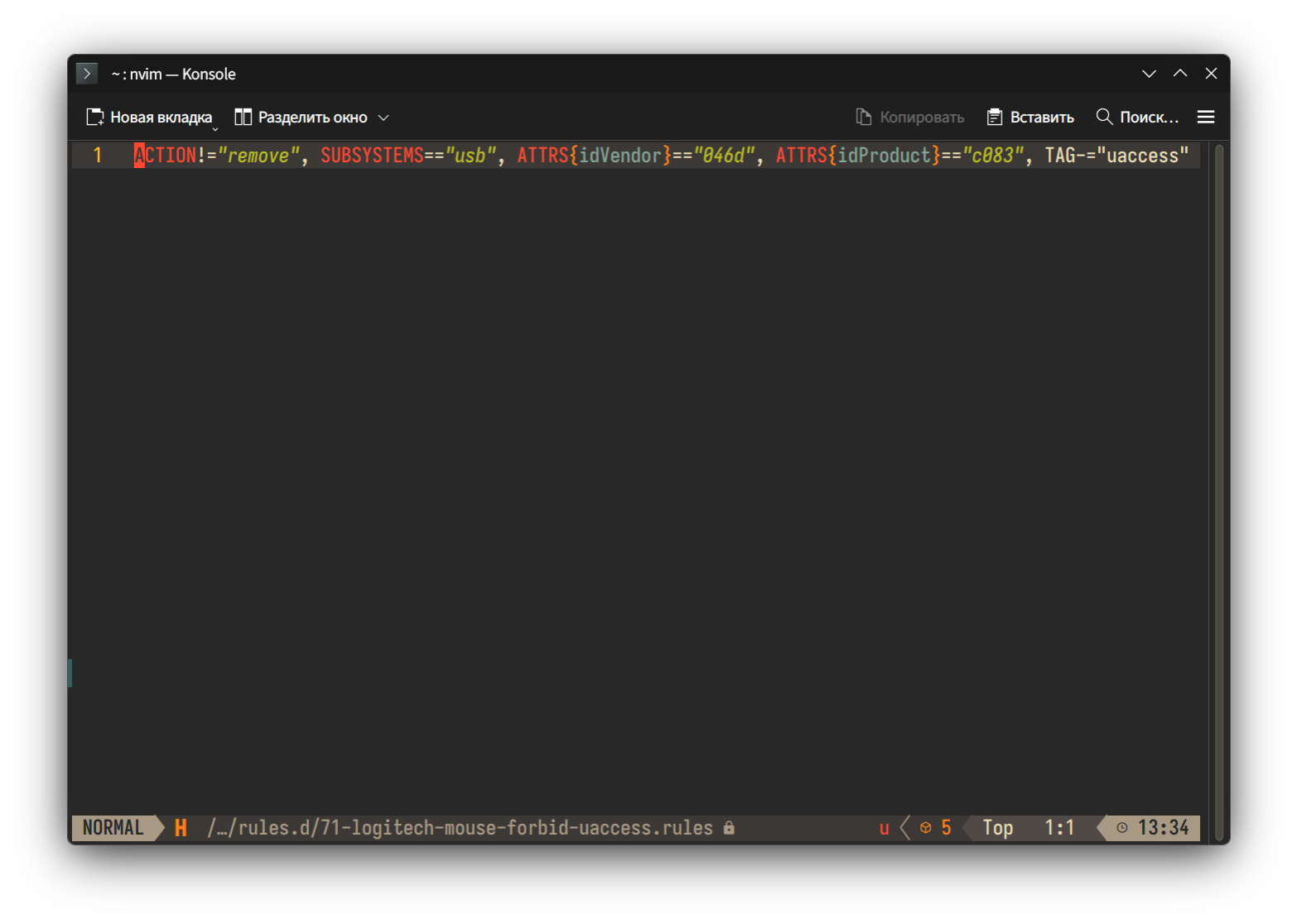Click the read-only lock icon in statusline
Image resolution: width=1297 pixels, height=924 pixels.
[729, 828]
